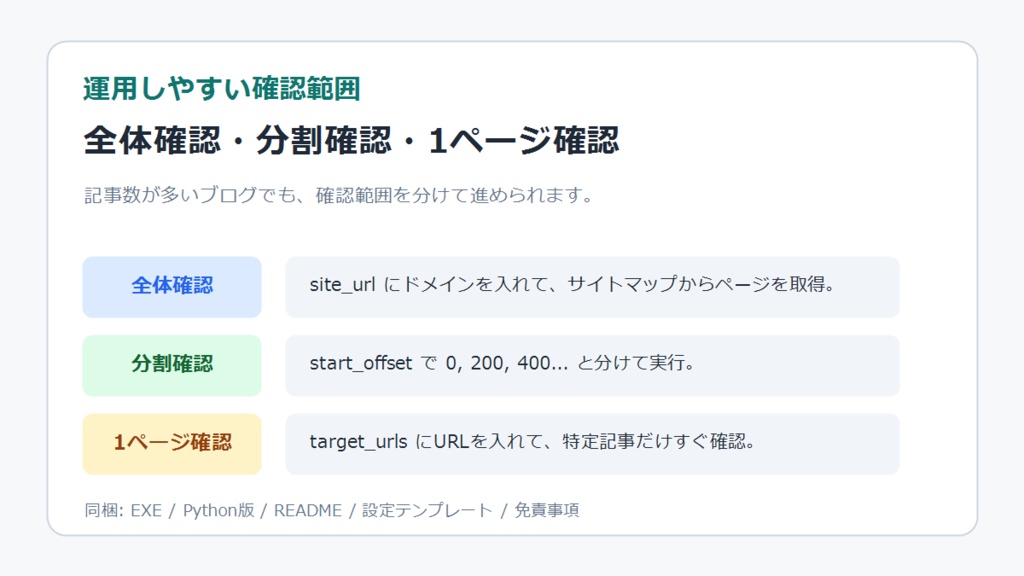The height and width of the screenshot is (576, 1024).
Task: Click the blue 全体確認 label
Action: coord(172,287)
